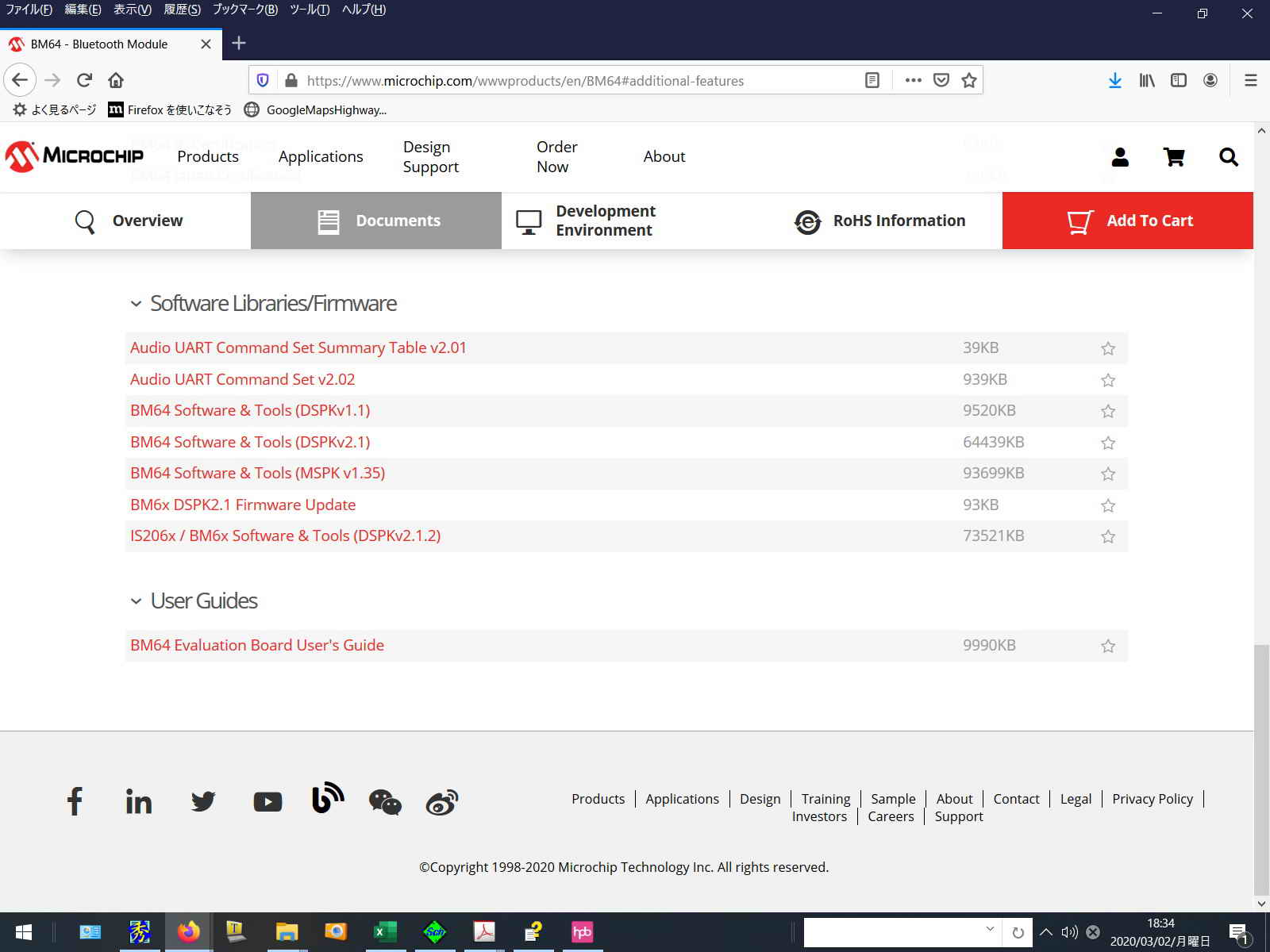
Task: Open the Firefox downloads panel
Action: point(1115,80)
